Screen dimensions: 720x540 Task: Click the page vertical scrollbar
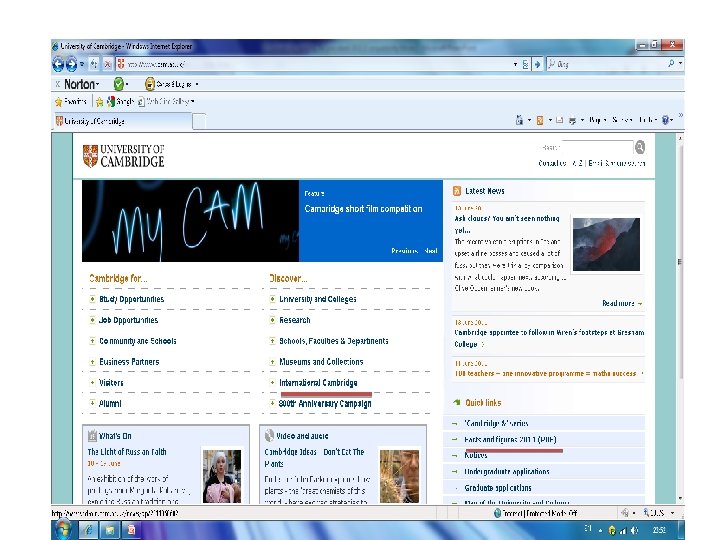pos(680,318)
